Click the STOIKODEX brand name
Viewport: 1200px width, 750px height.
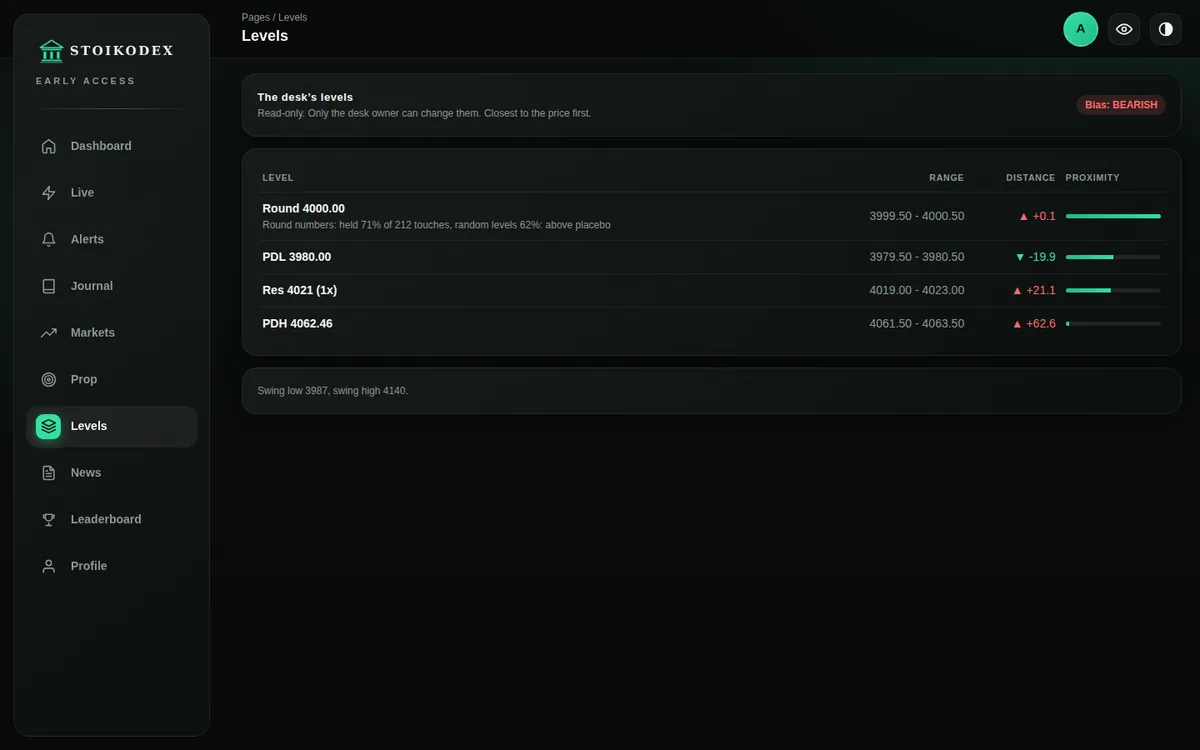pos(121,50)
